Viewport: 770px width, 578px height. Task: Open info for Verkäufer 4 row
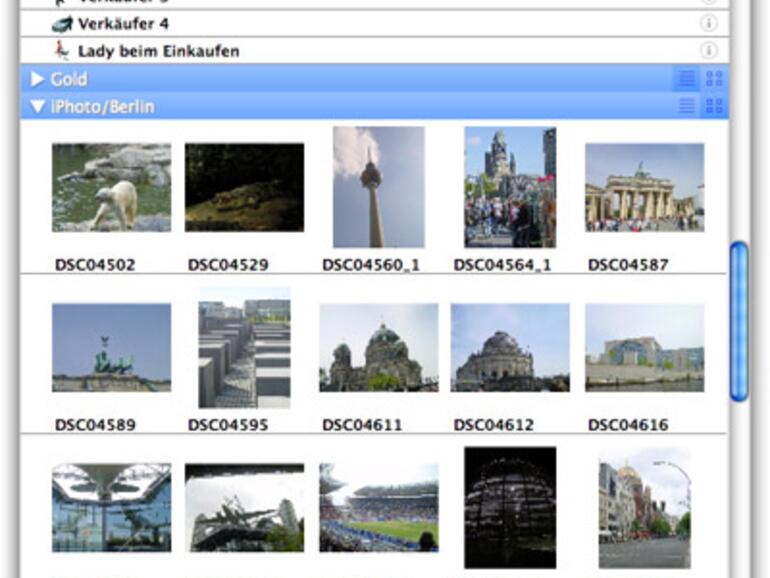pos(708,23)
